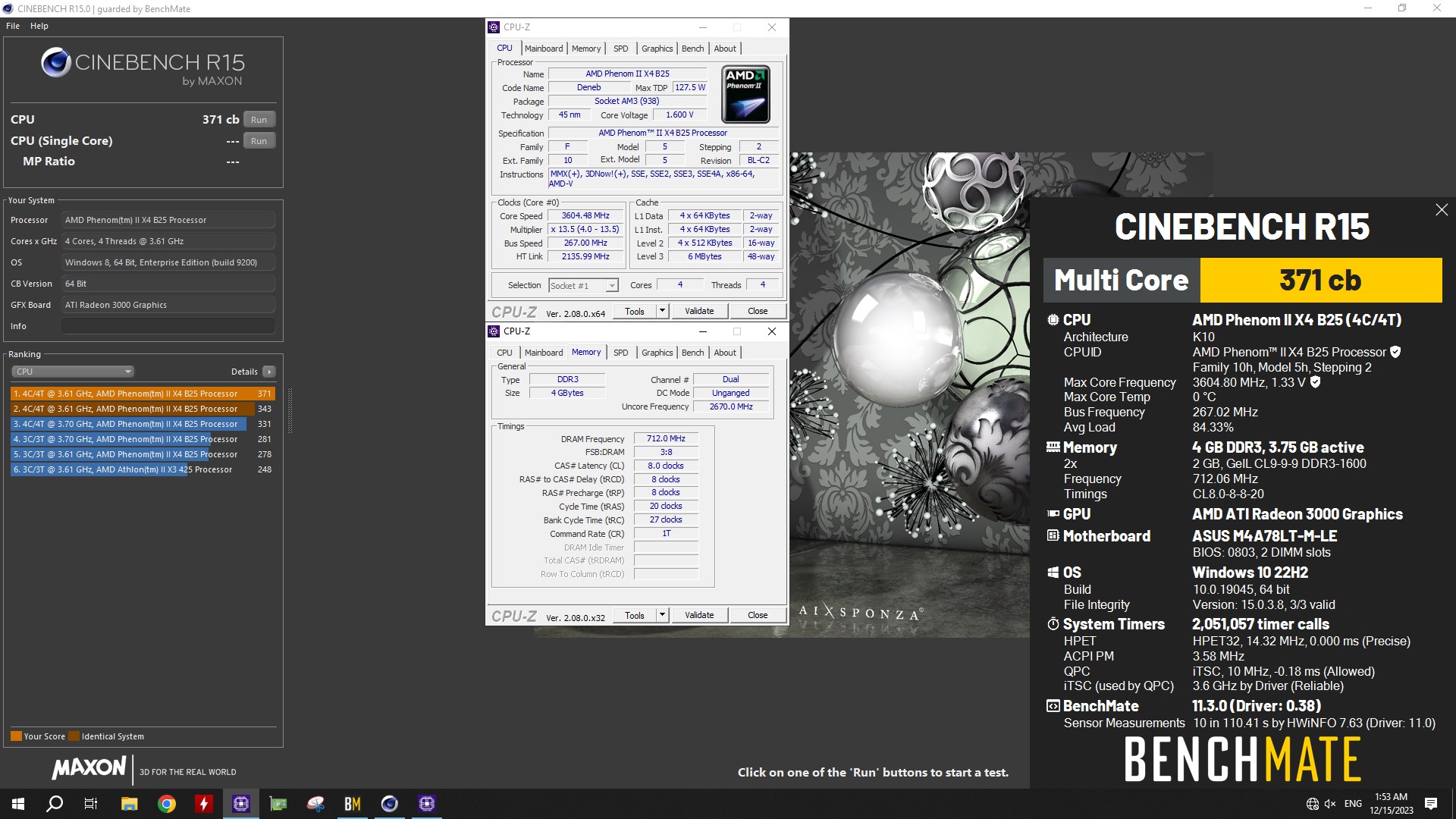The height and width of the screenshot is (819, 1456).
Task: Open the About tab in the top CPU-Z window
Action: (725, 49)
